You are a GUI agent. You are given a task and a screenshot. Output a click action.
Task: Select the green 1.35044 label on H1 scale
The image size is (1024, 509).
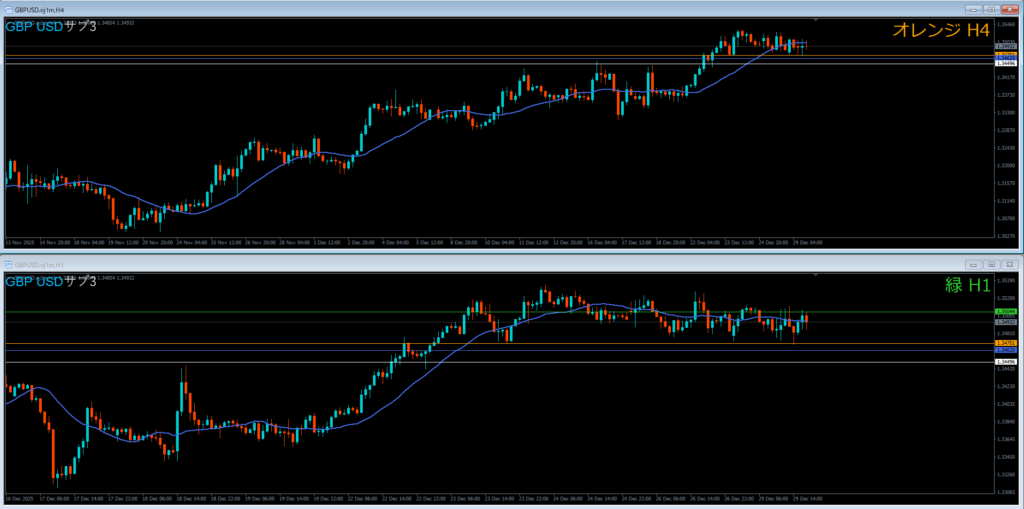[x=1005, y=312]
